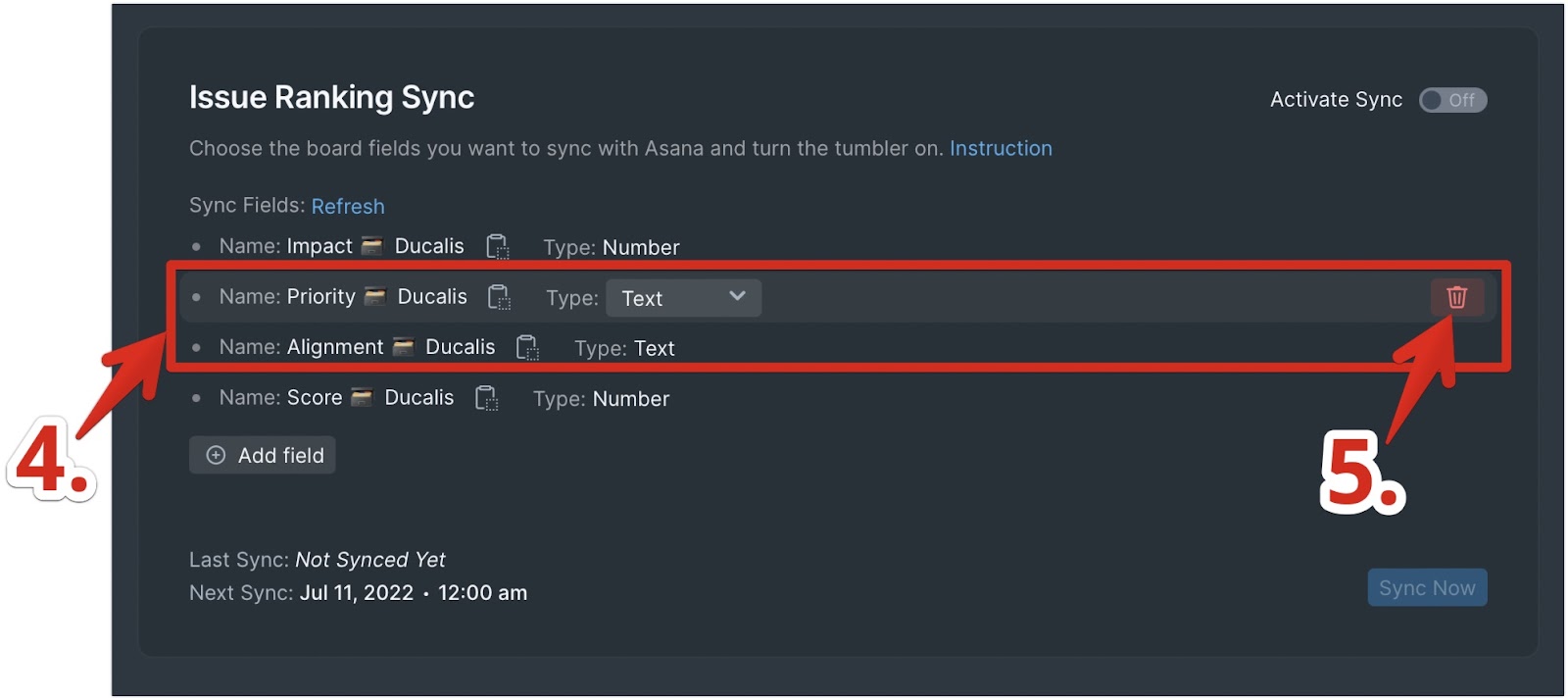Copy the Impact field name icon
1568x700 pixels.
point(498,247)
